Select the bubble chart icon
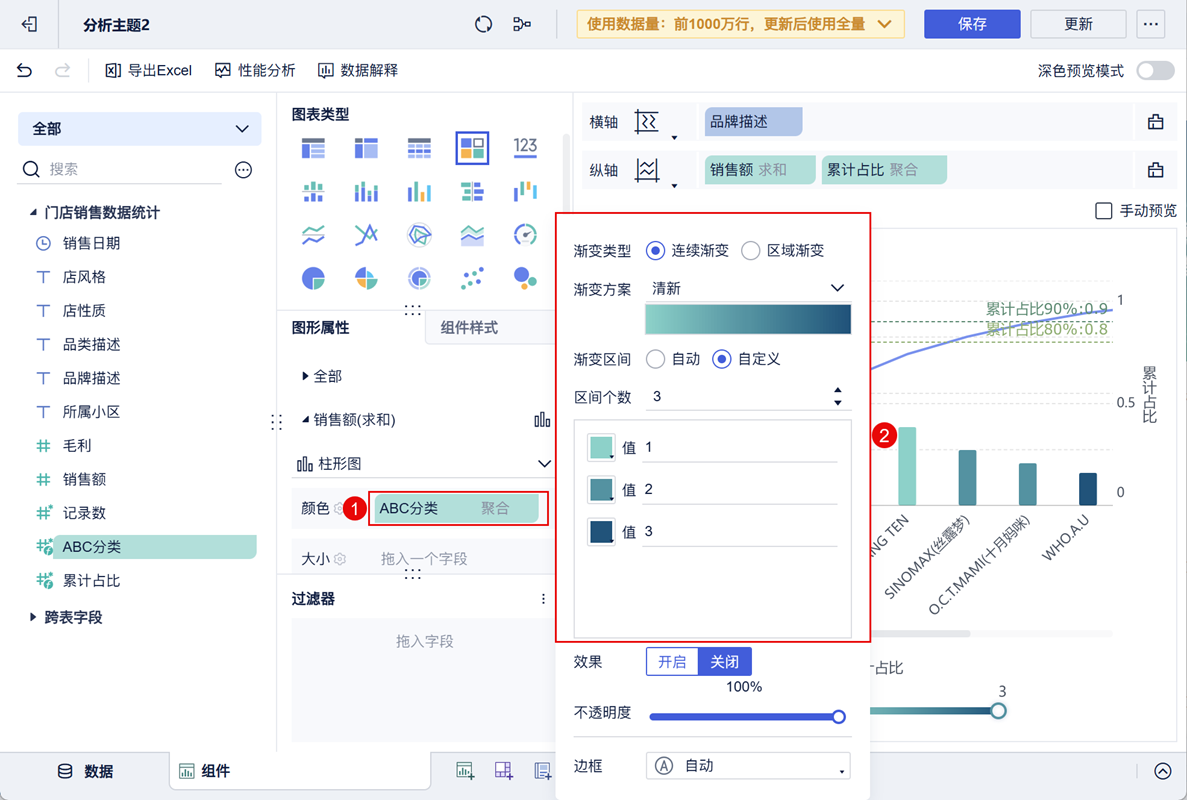 point(525,279)
